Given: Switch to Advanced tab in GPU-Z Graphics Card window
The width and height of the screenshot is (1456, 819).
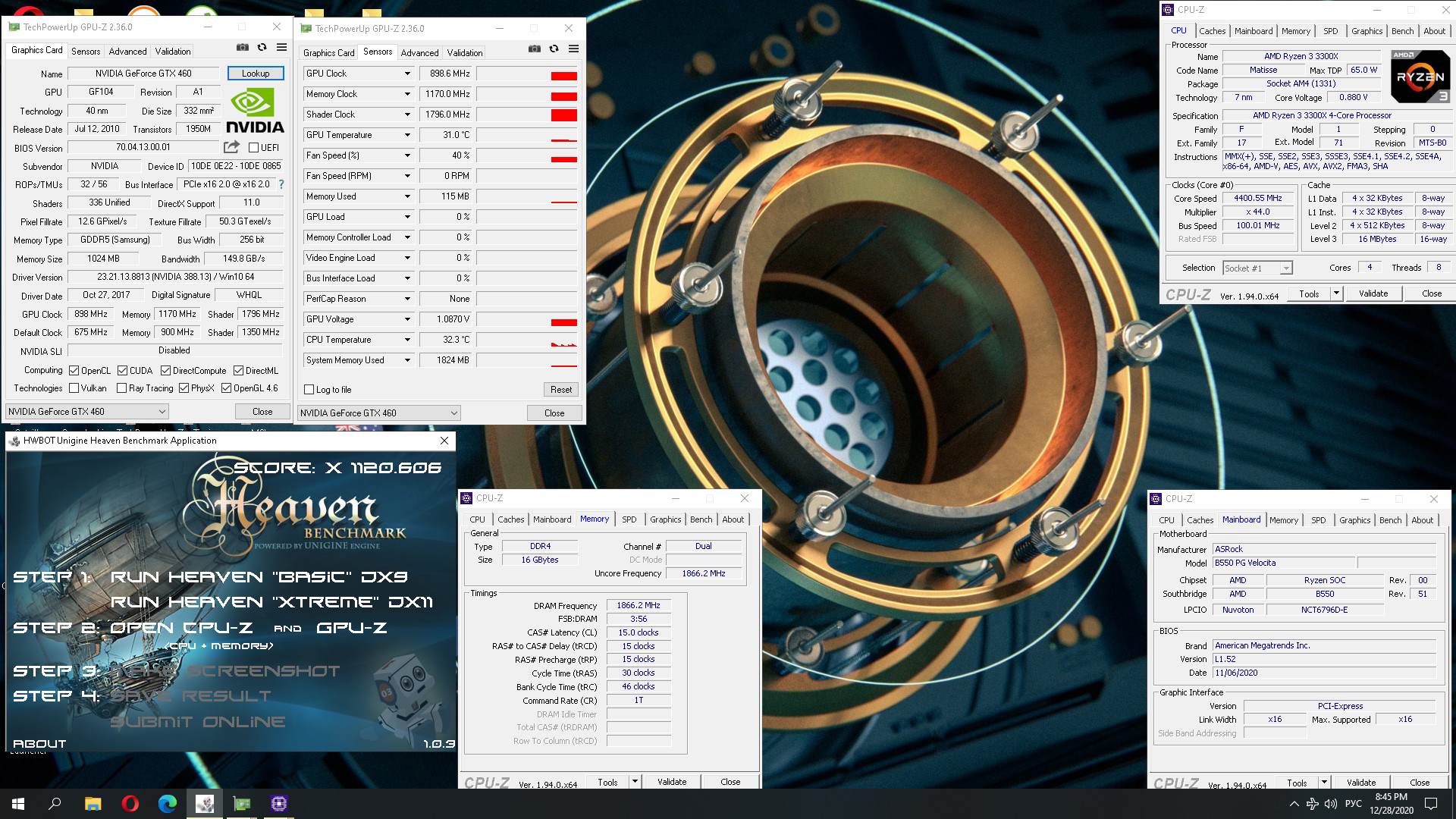Looking at the screenshot, I should pos(127,52).
